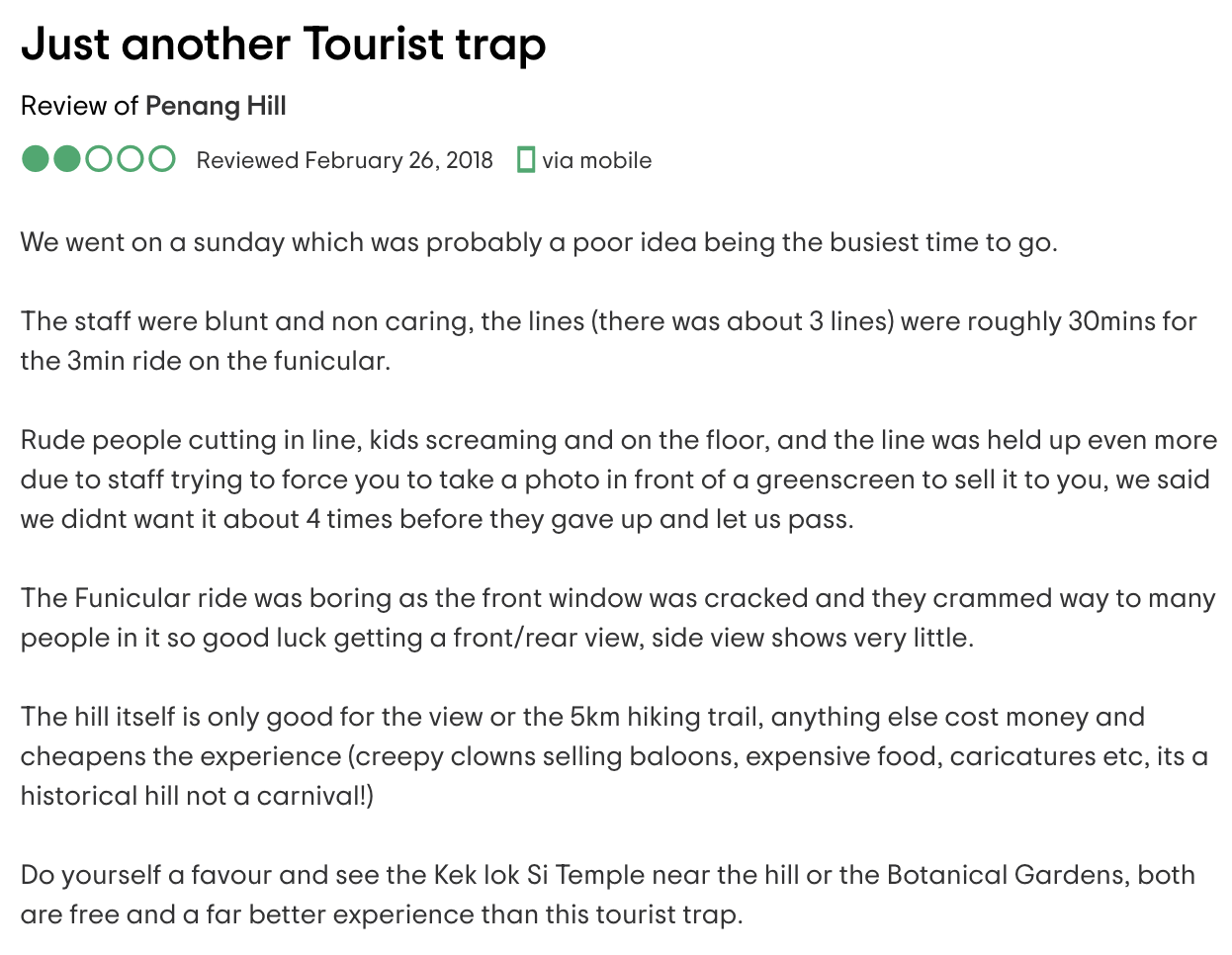Open the review title Just another Tourist trap
Image resolution: width=1232 pixels, height=955 pixels.
(x=283, y=44)
